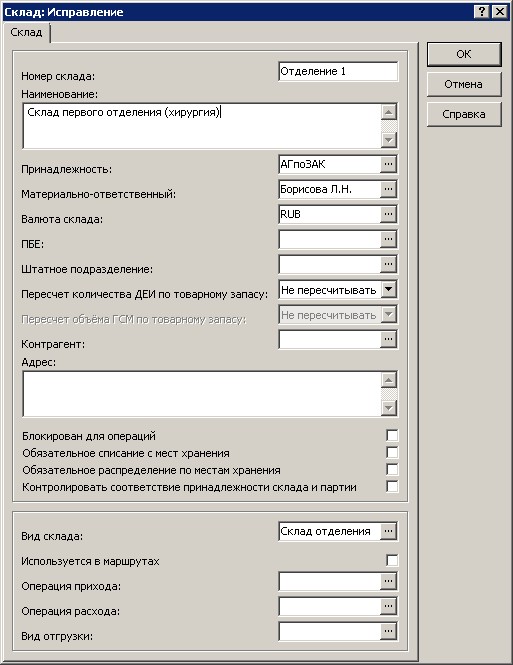Check Контролировать соответствие принадлежности склада и партии
Screen dimensions: 513x665
click(392, 486)
